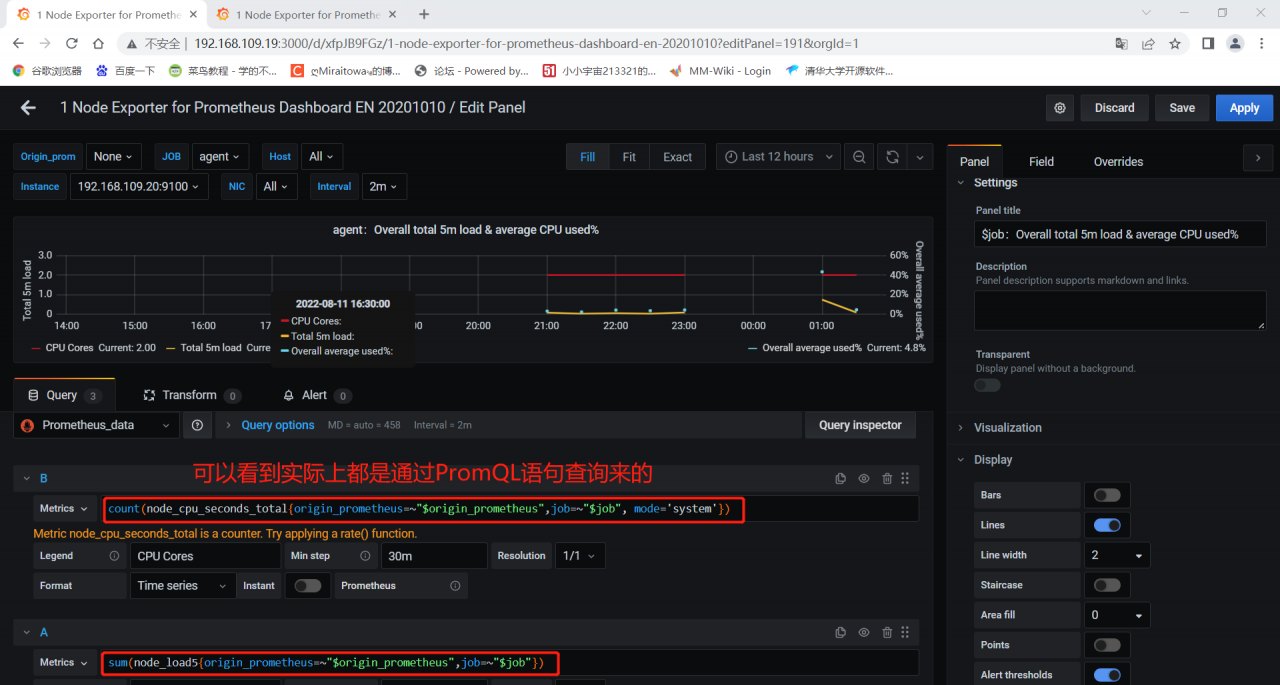The height and width of the screenshot is (685, 1280).
Task: Disable the Lines display switch
Action: click(1107, 525)
